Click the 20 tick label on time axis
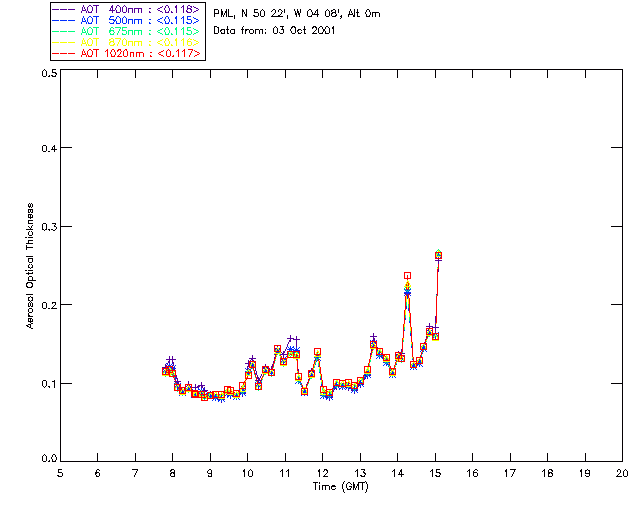This screenshot has height=512, width=640. coord(622,473)
